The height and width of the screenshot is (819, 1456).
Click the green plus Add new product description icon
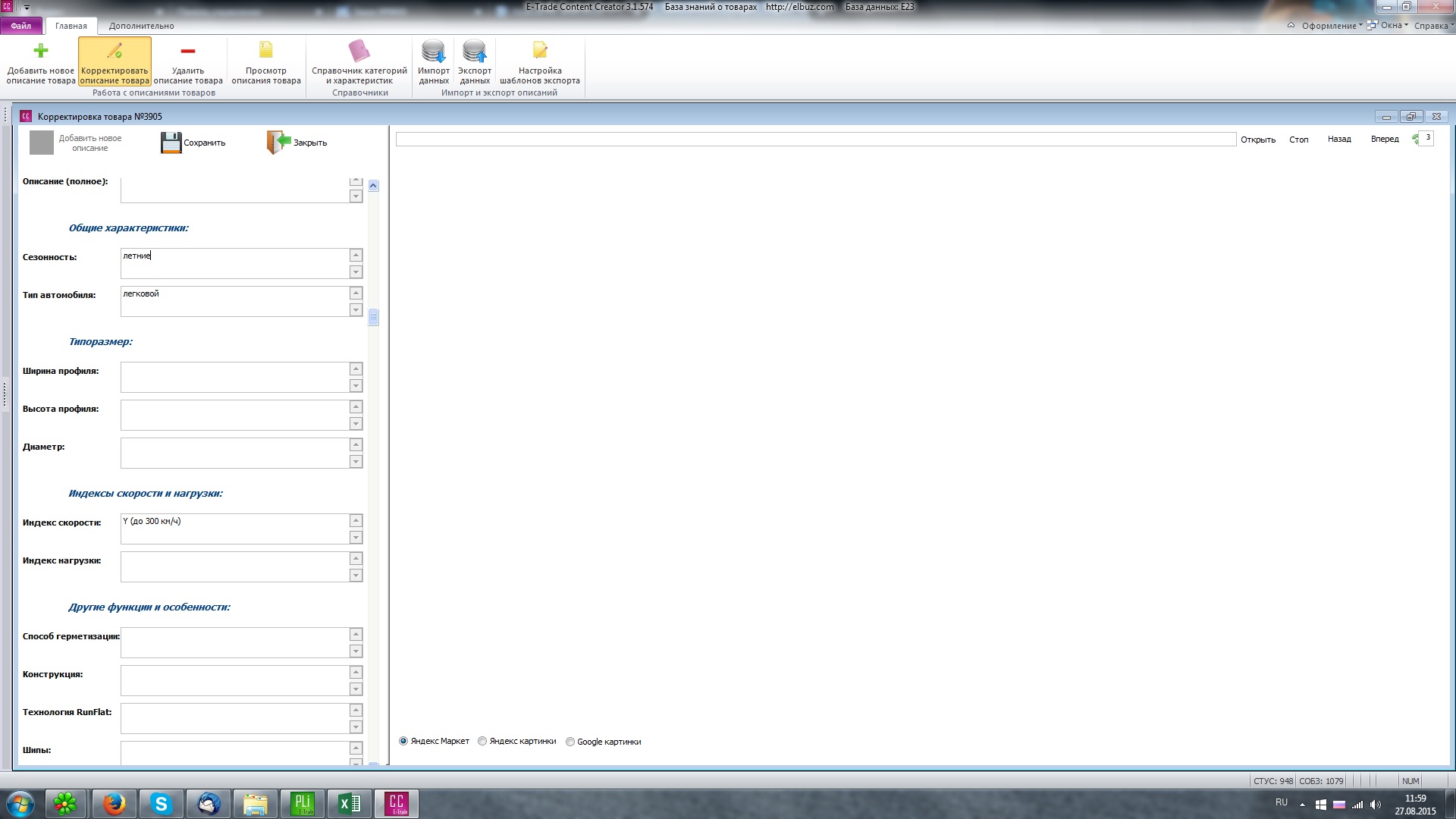click(41, 51)
